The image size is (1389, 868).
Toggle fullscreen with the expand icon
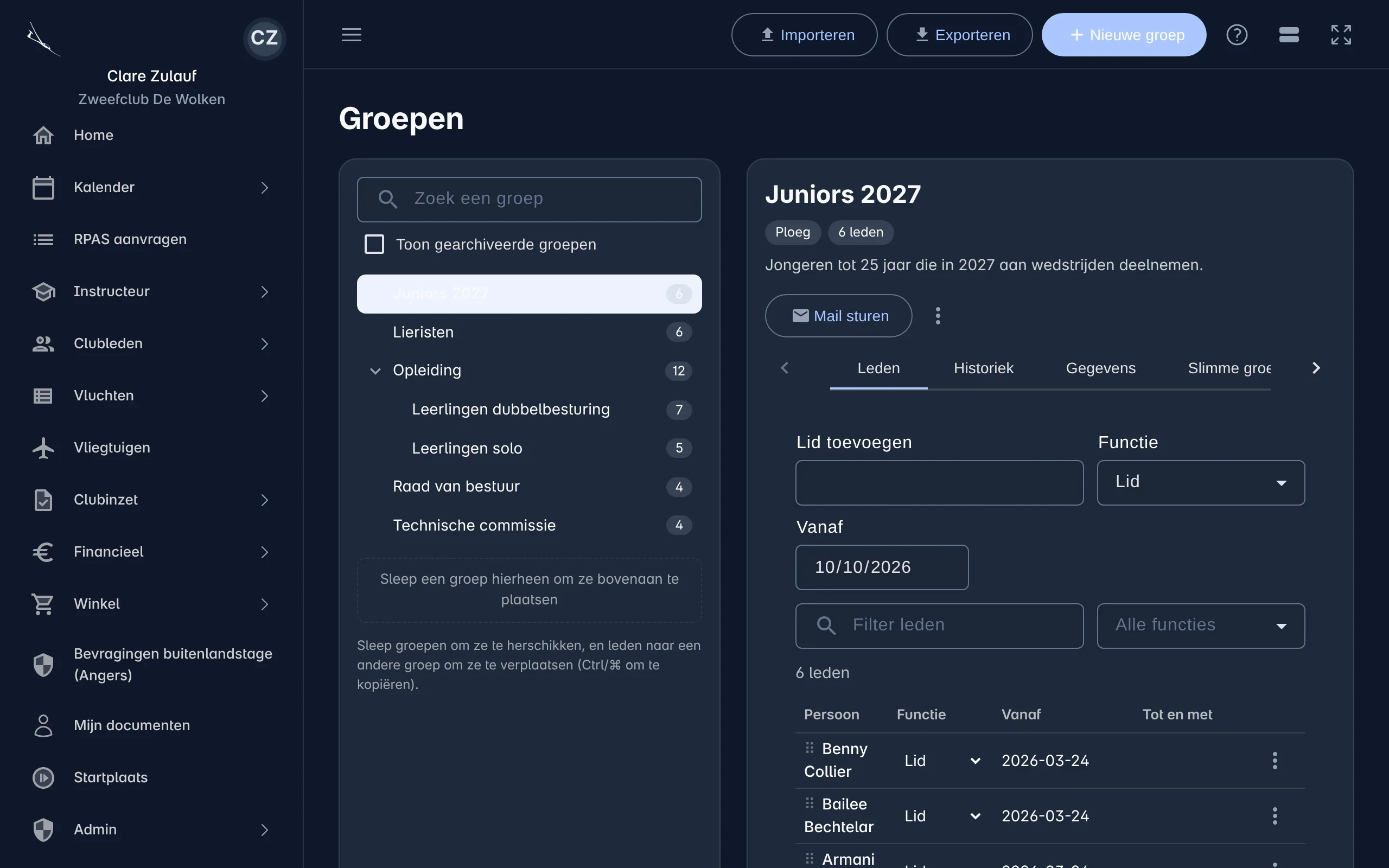1341,34
